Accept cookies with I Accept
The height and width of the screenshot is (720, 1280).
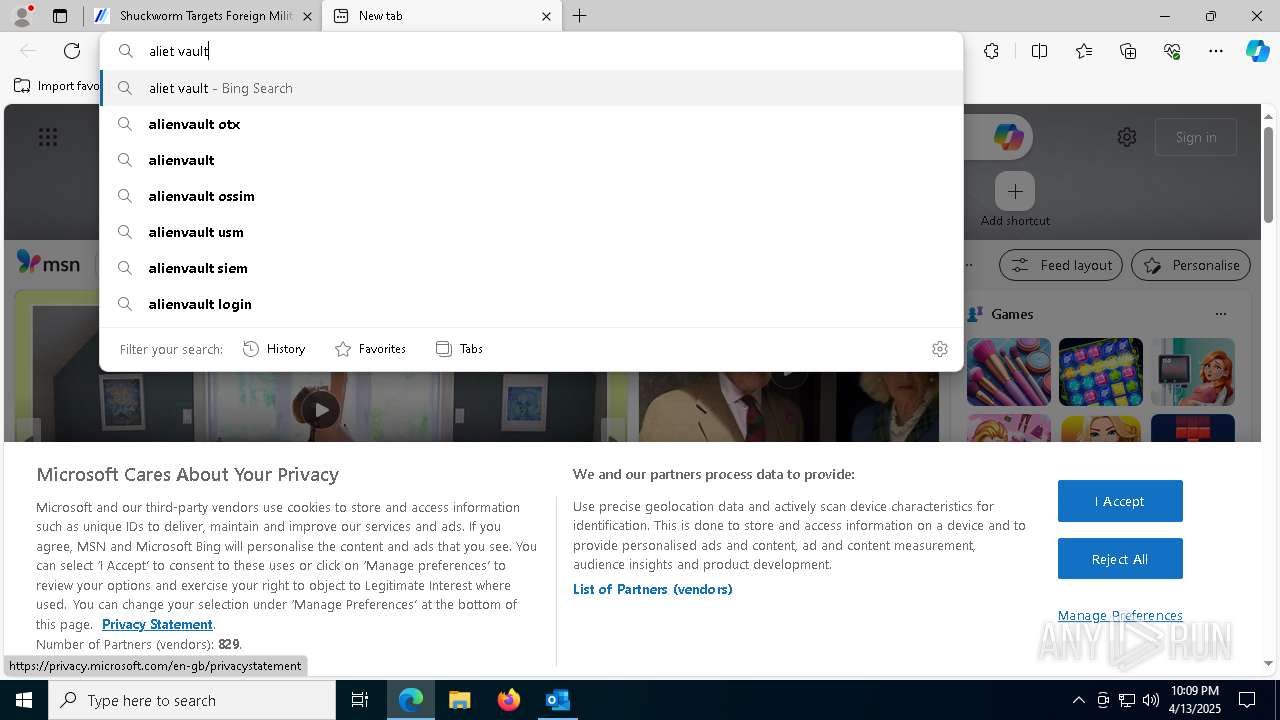click(x=1120, y=501)
